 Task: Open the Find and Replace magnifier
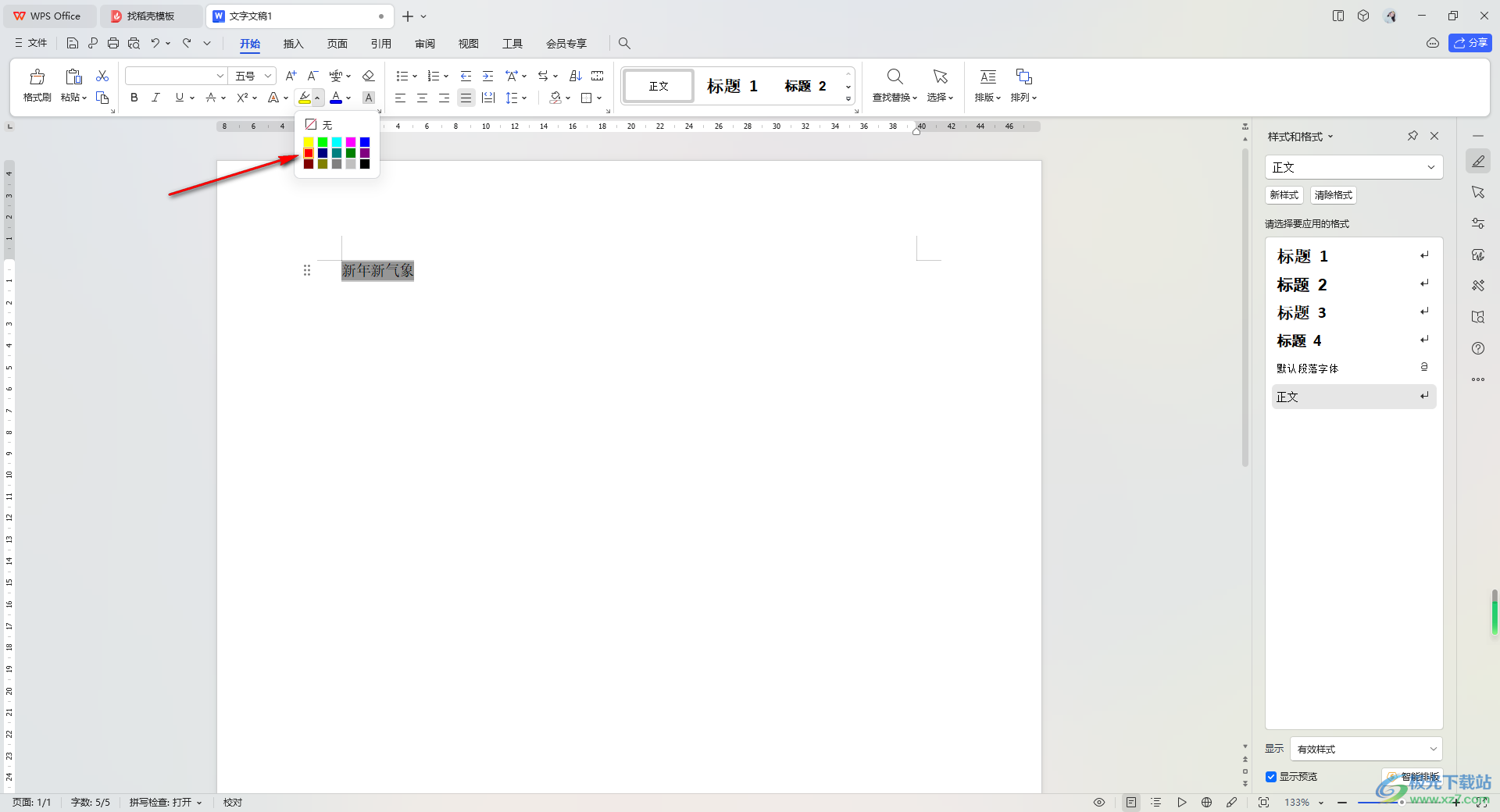(895, 77)
